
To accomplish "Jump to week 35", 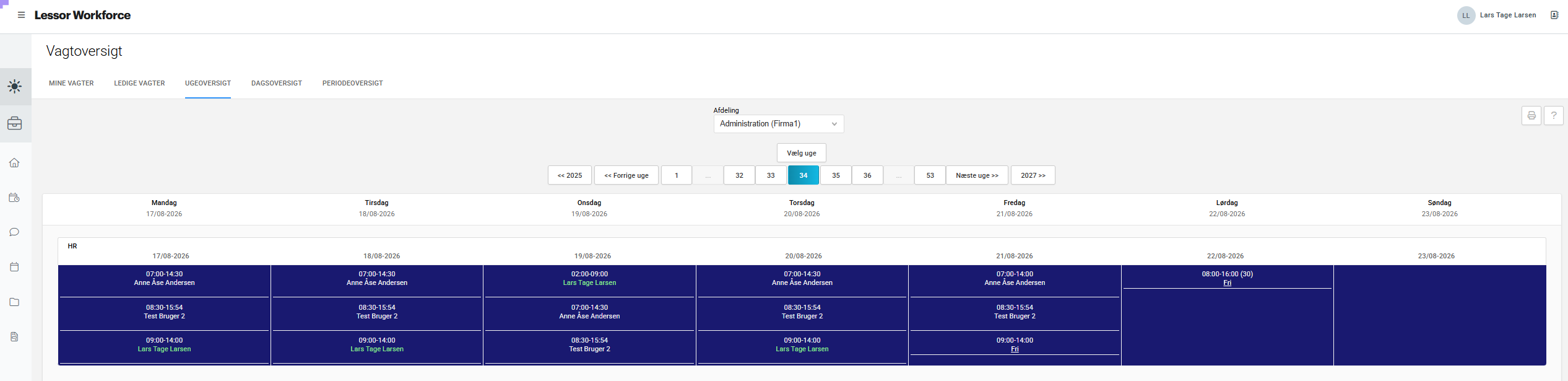I will click(836, 175).
